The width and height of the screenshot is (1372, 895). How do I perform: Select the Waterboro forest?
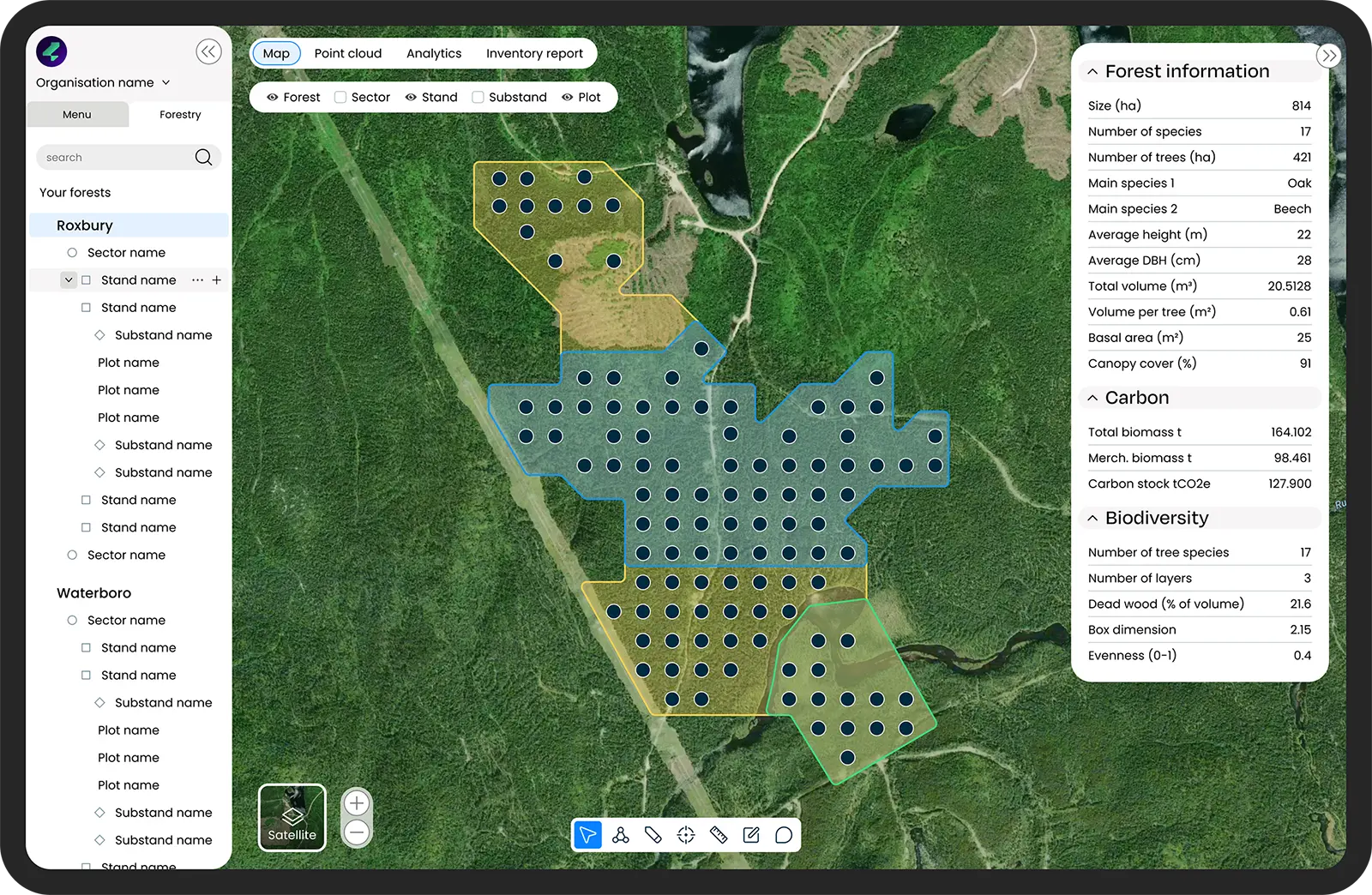click(93, 592)
